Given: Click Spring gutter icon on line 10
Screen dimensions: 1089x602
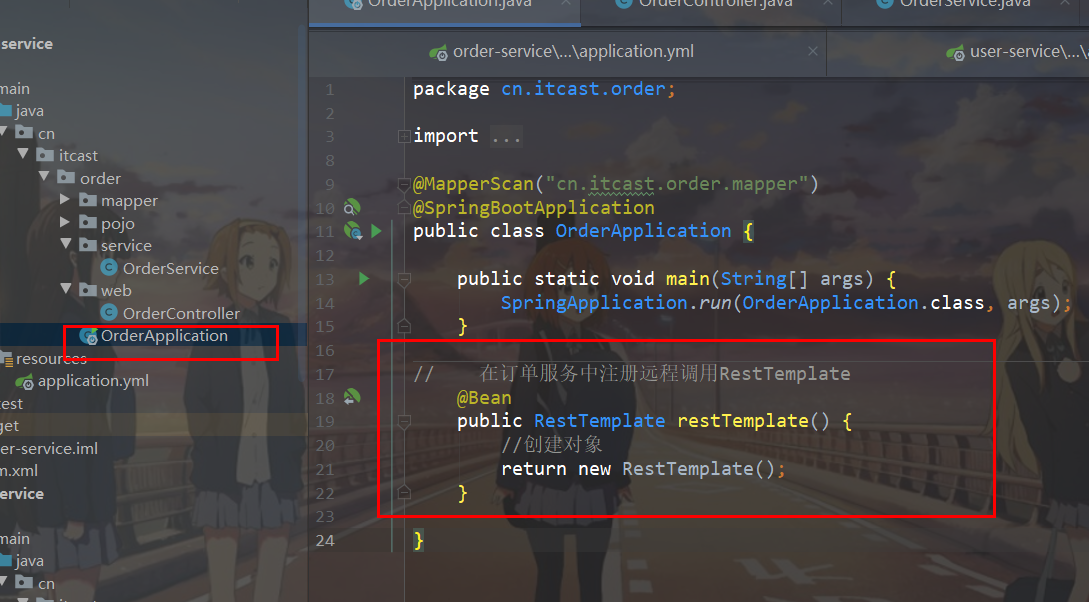Looking at the screenshot, I should [x=352, y=207].
